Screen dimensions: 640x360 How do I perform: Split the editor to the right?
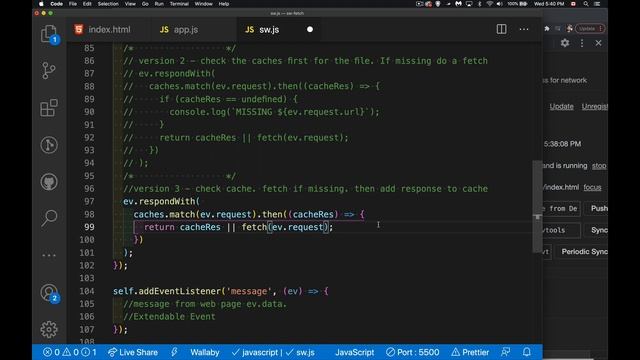click(501, 29)
